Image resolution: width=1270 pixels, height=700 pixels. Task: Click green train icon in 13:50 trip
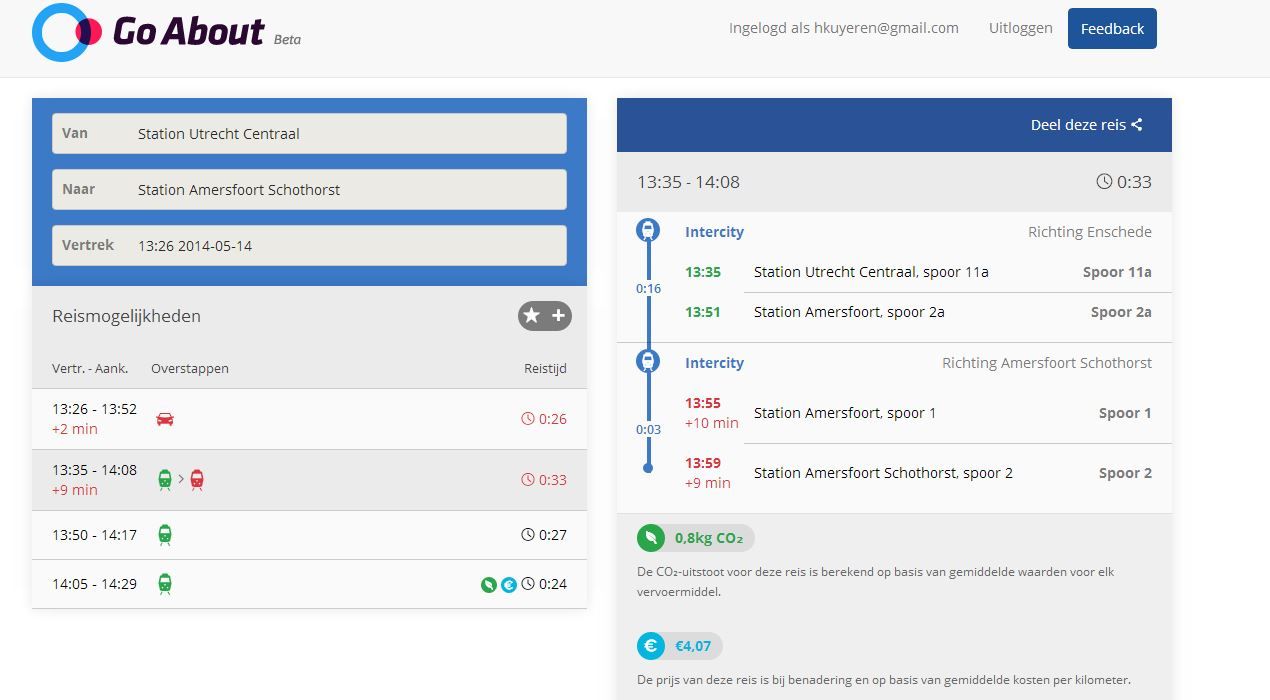165,535
